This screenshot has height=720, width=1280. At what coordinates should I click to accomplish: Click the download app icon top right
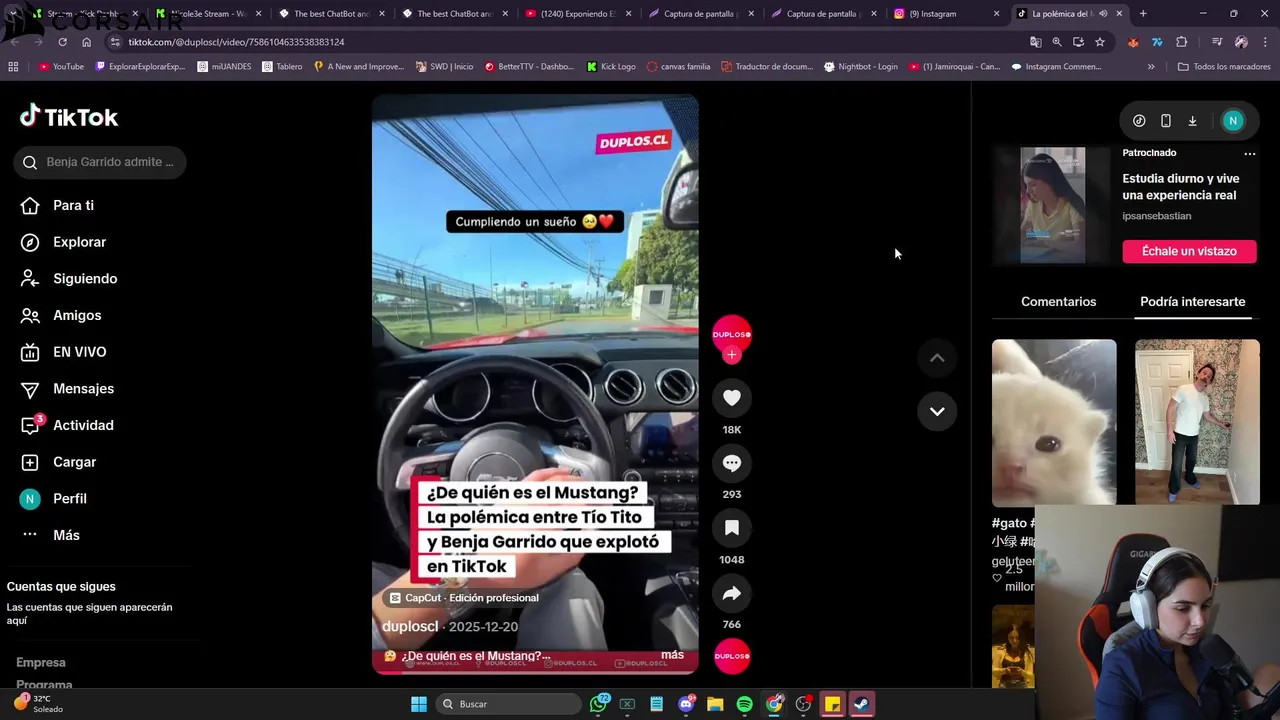(1192, 121)
